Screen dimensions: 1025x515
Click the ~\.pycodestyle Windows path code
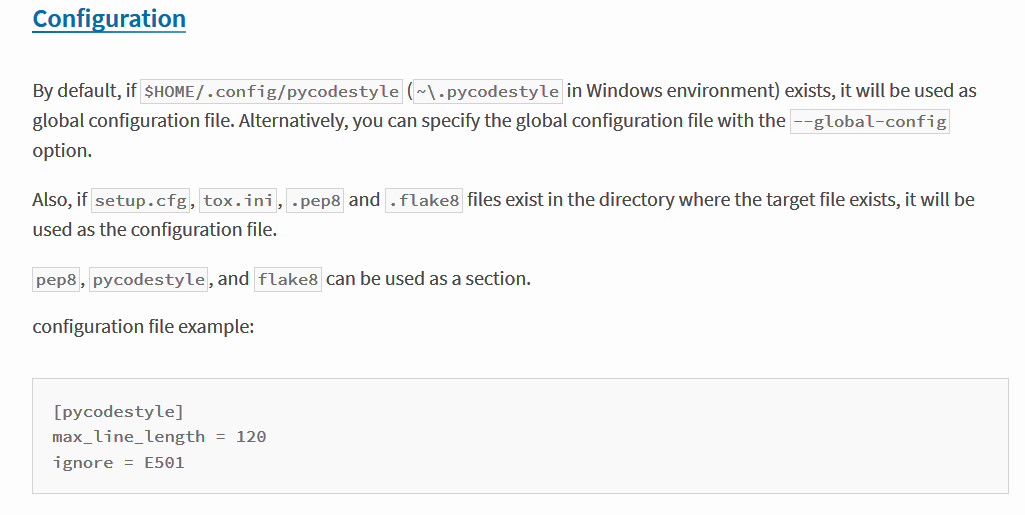click(x=487, y=91)
